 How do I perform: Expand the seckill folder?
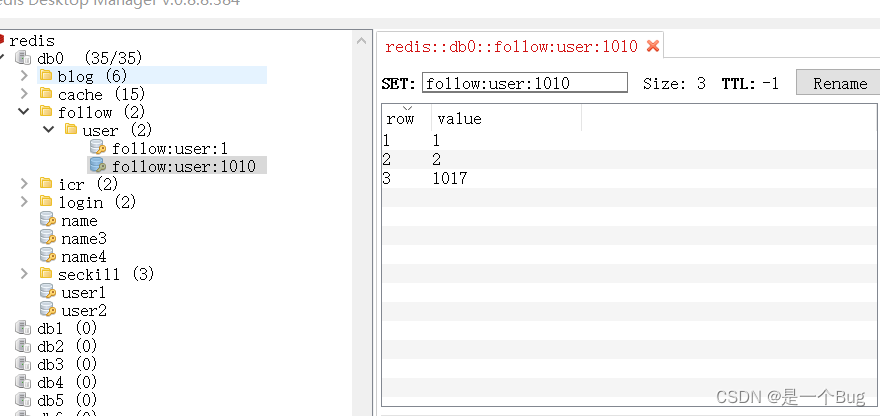[x=24, y=273]
